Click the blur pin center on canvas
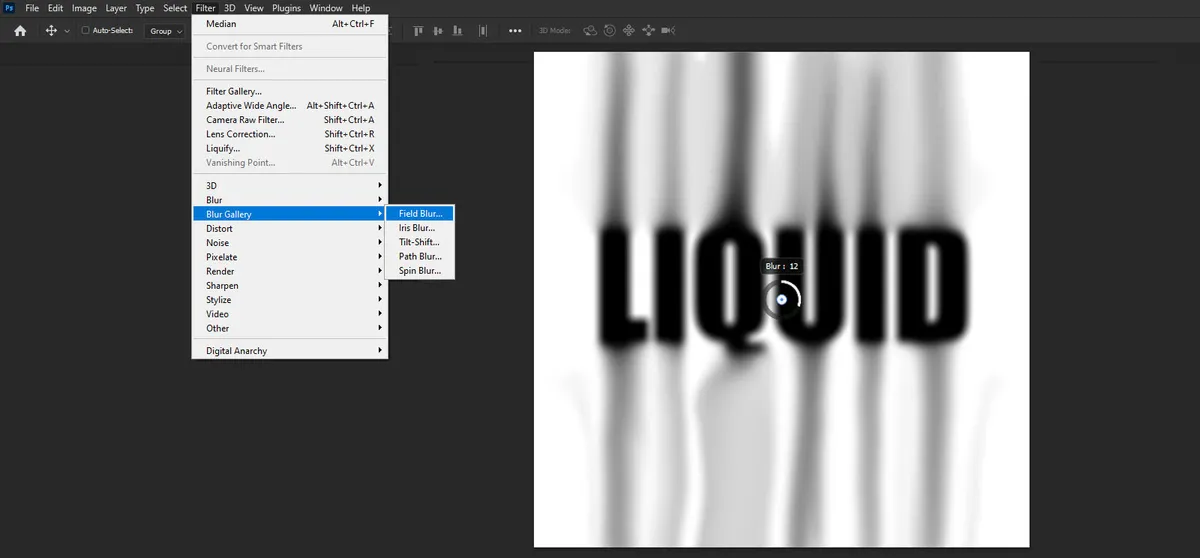1200x558 pixels. tap(782, 299)
